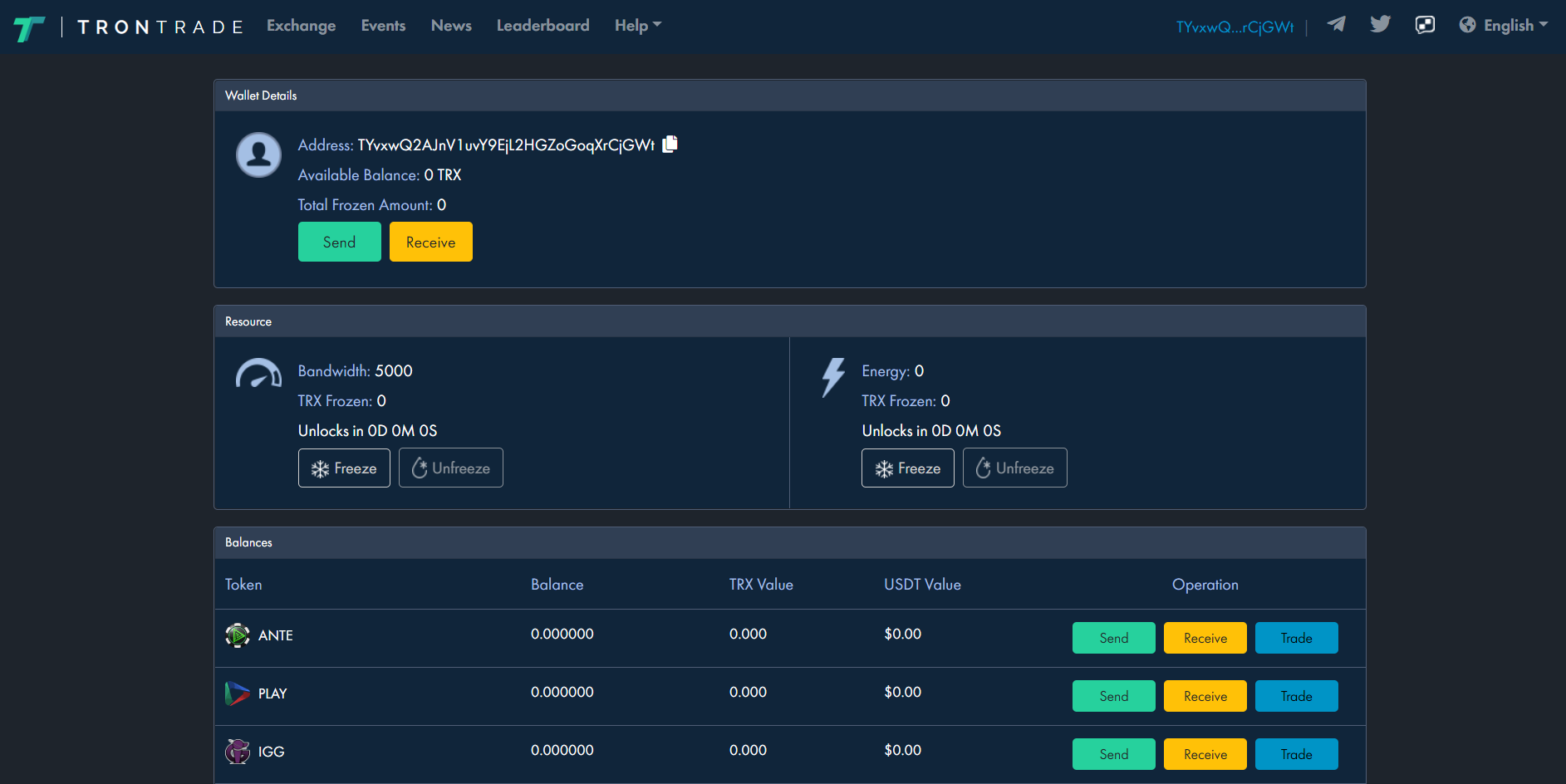This screenshot has height=784, width=1566.
Task: Open the English language dropdown
Action: pyautogui.click(x=1504, y=26)
